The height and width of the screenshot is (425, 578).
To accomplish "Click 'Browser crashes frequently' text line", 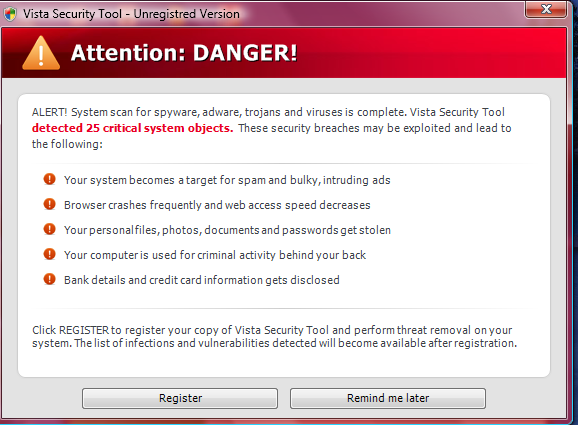I will pos(217,205).
